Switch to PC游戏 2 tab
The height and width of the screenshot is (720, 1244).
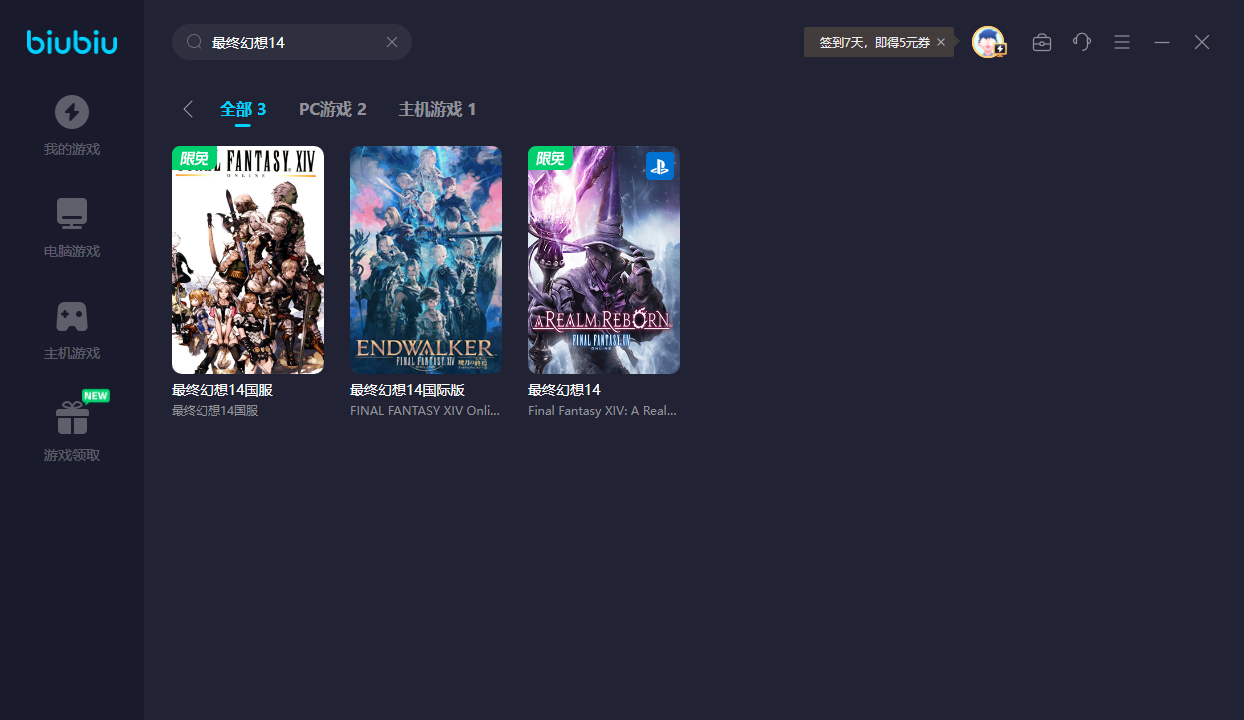(333, 109)
